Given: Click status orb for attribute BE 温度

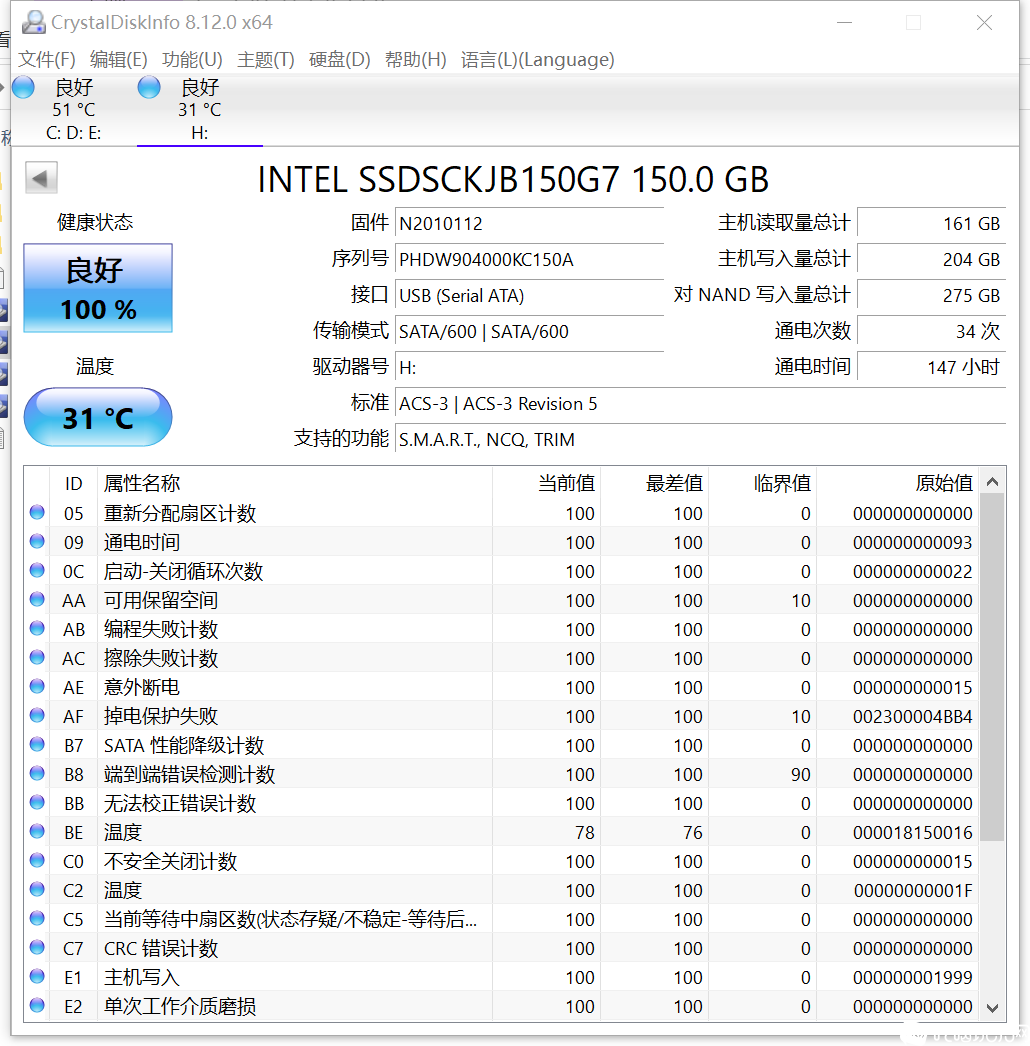Looking at the screenshot, I should coord(37,831).
